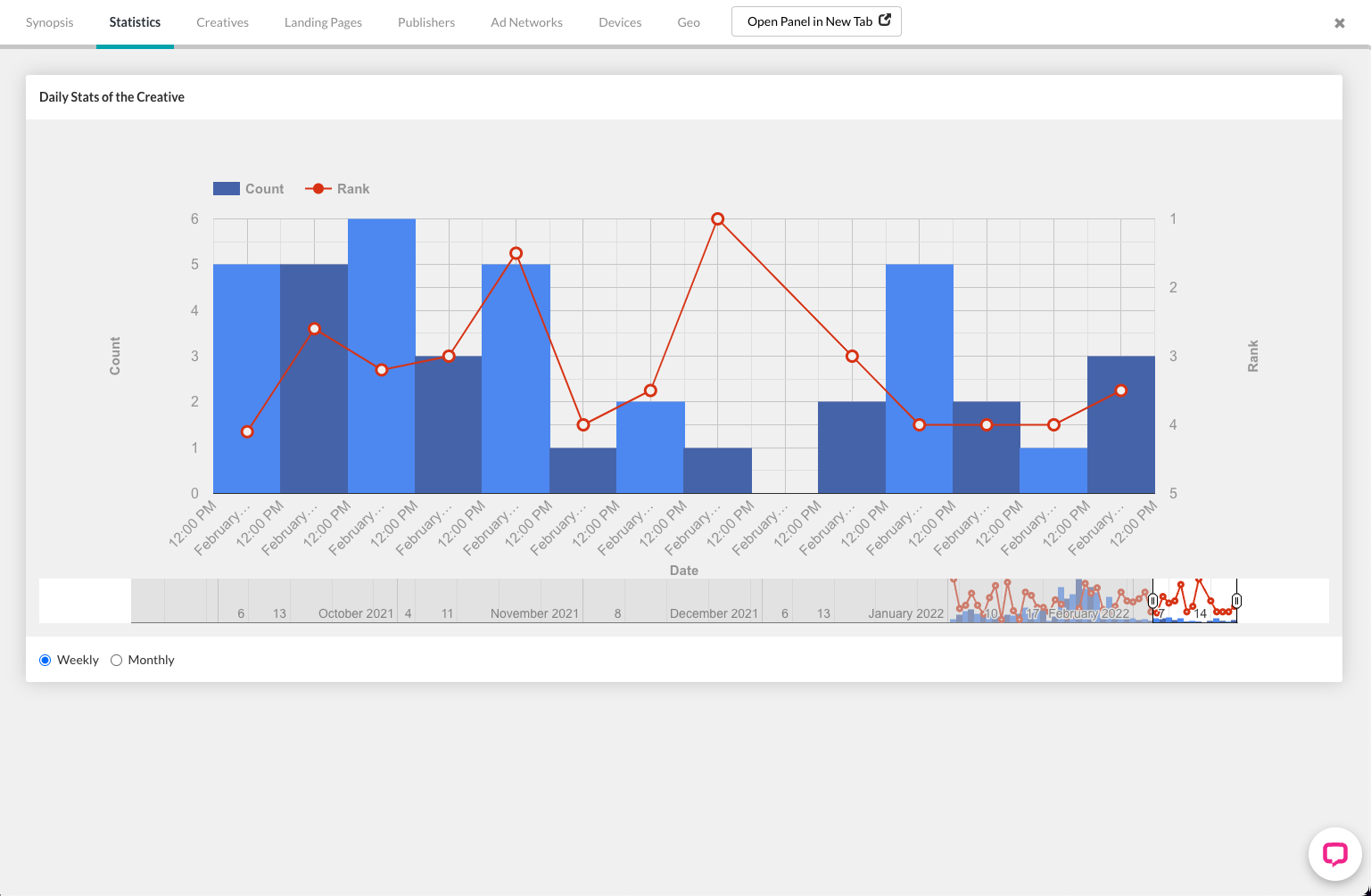
Task: Click the February 2022 region in the timeline
Action: (1088, 613)
